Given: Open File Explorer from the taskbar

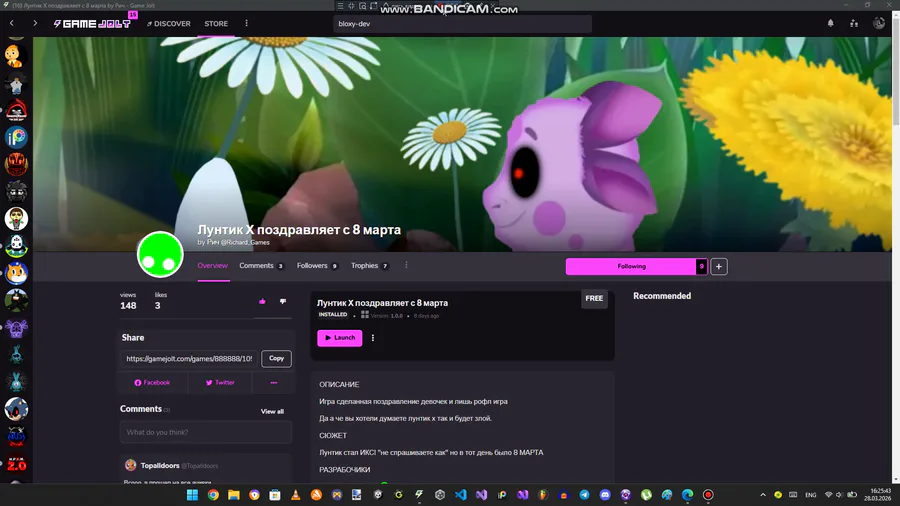Looking at the screenshot, I should [234, 495].
